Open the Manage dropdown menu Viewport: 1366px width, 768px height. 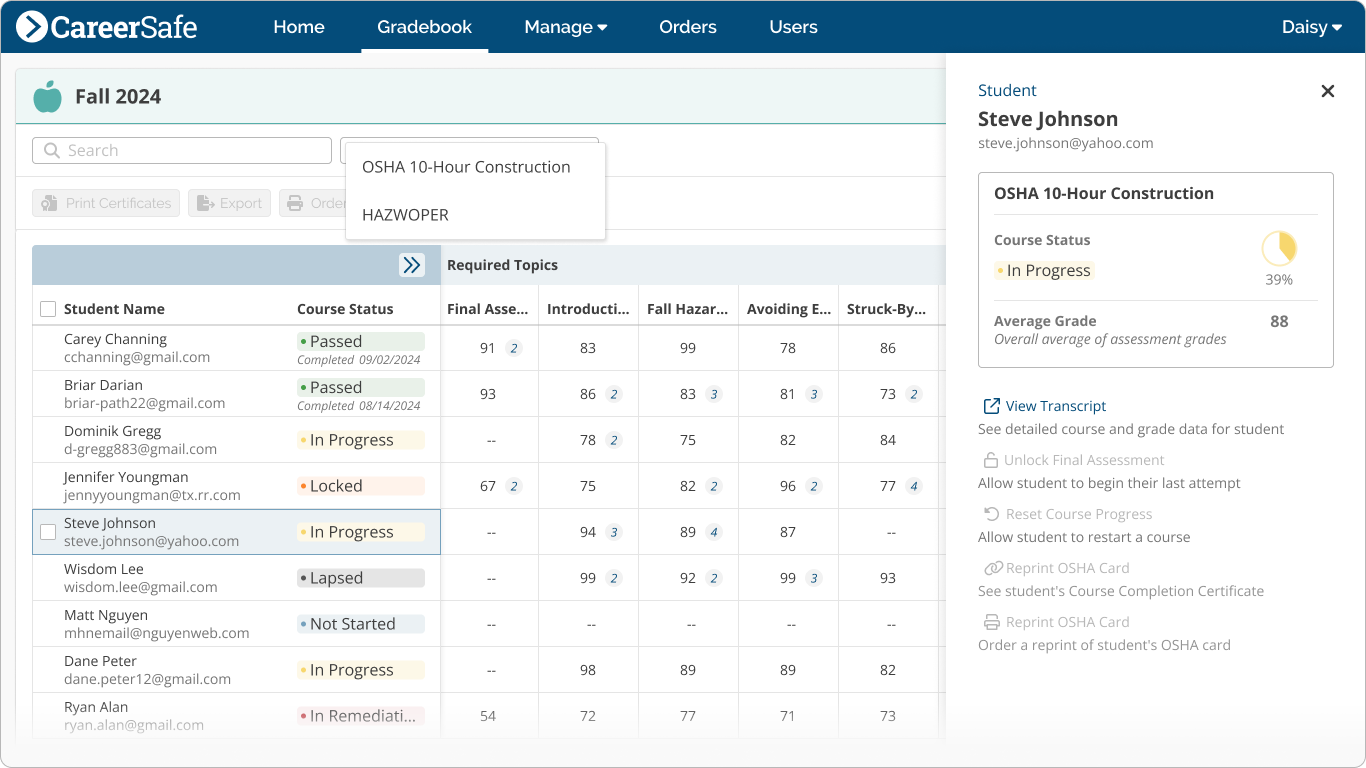tap(566, 27)
